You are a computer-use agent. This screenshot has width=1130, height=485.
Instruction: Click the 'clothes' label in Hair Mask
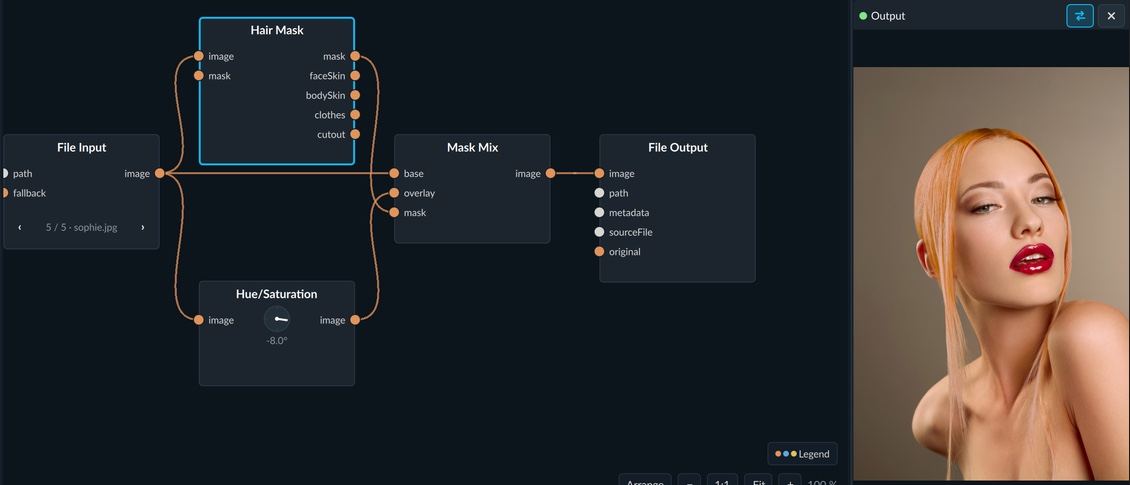(330, 115)
